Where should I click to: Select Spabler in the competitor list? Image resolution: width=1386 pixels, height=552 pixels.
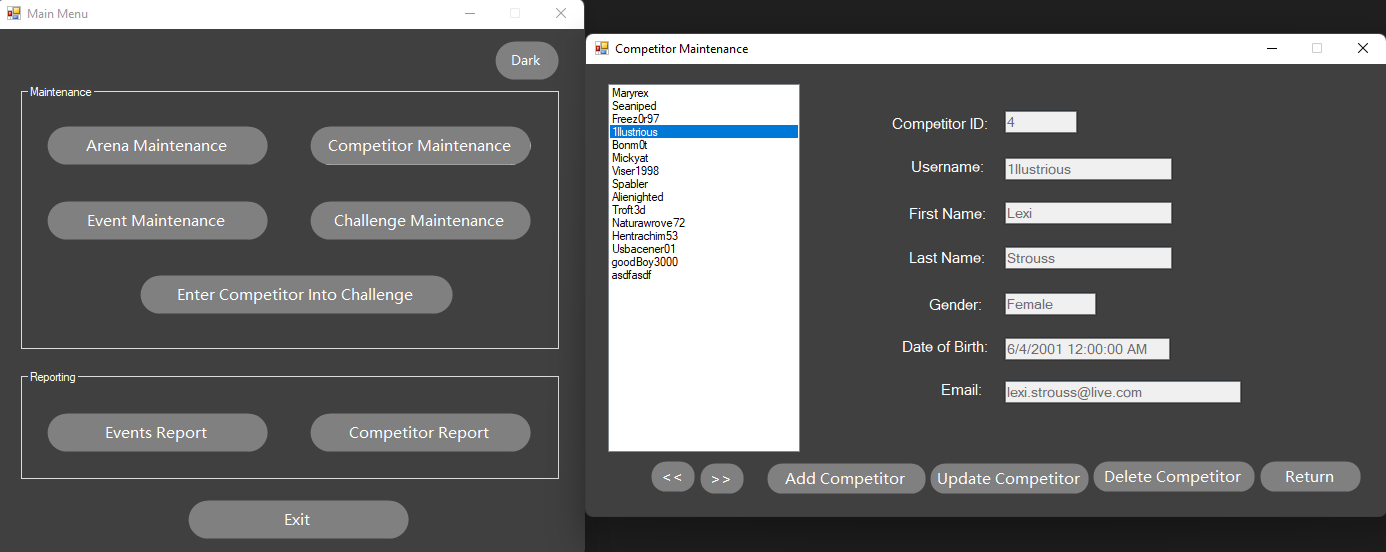coord(704,184)
